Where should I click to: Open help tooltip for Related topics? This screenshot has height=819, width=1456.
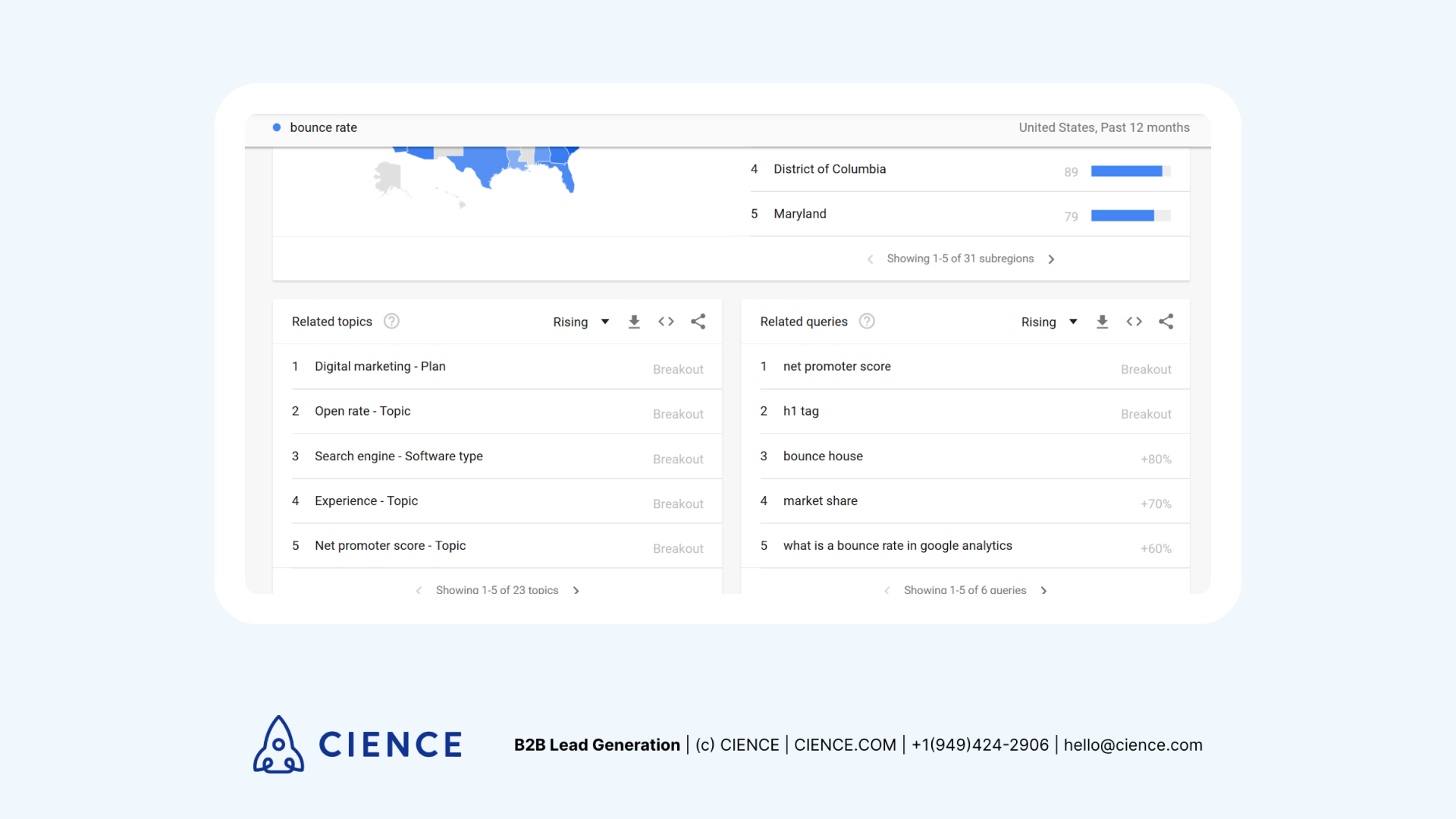(x=391, y=321)
